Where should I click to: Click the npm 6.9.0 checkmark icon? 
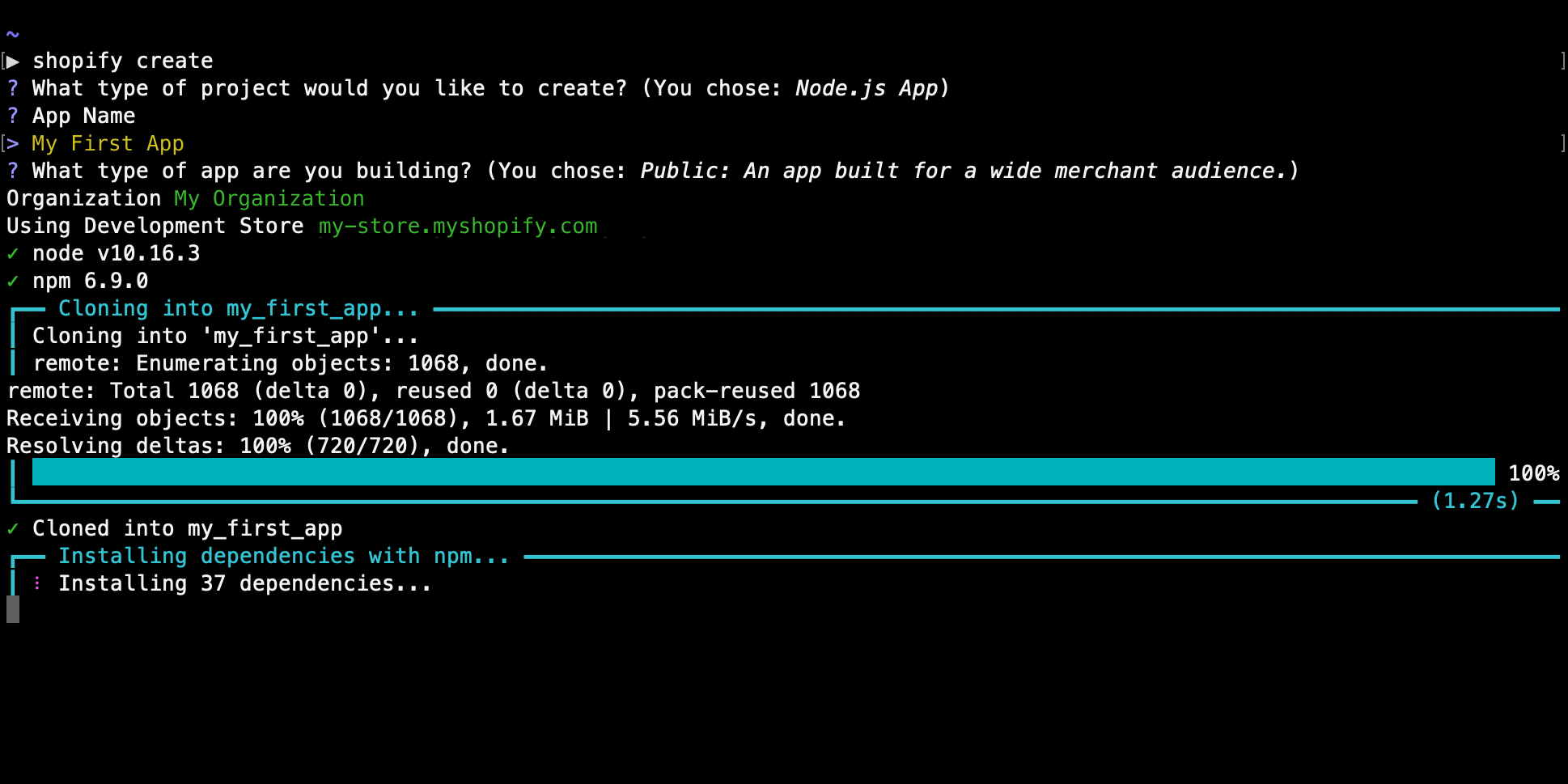pos(12,280)
